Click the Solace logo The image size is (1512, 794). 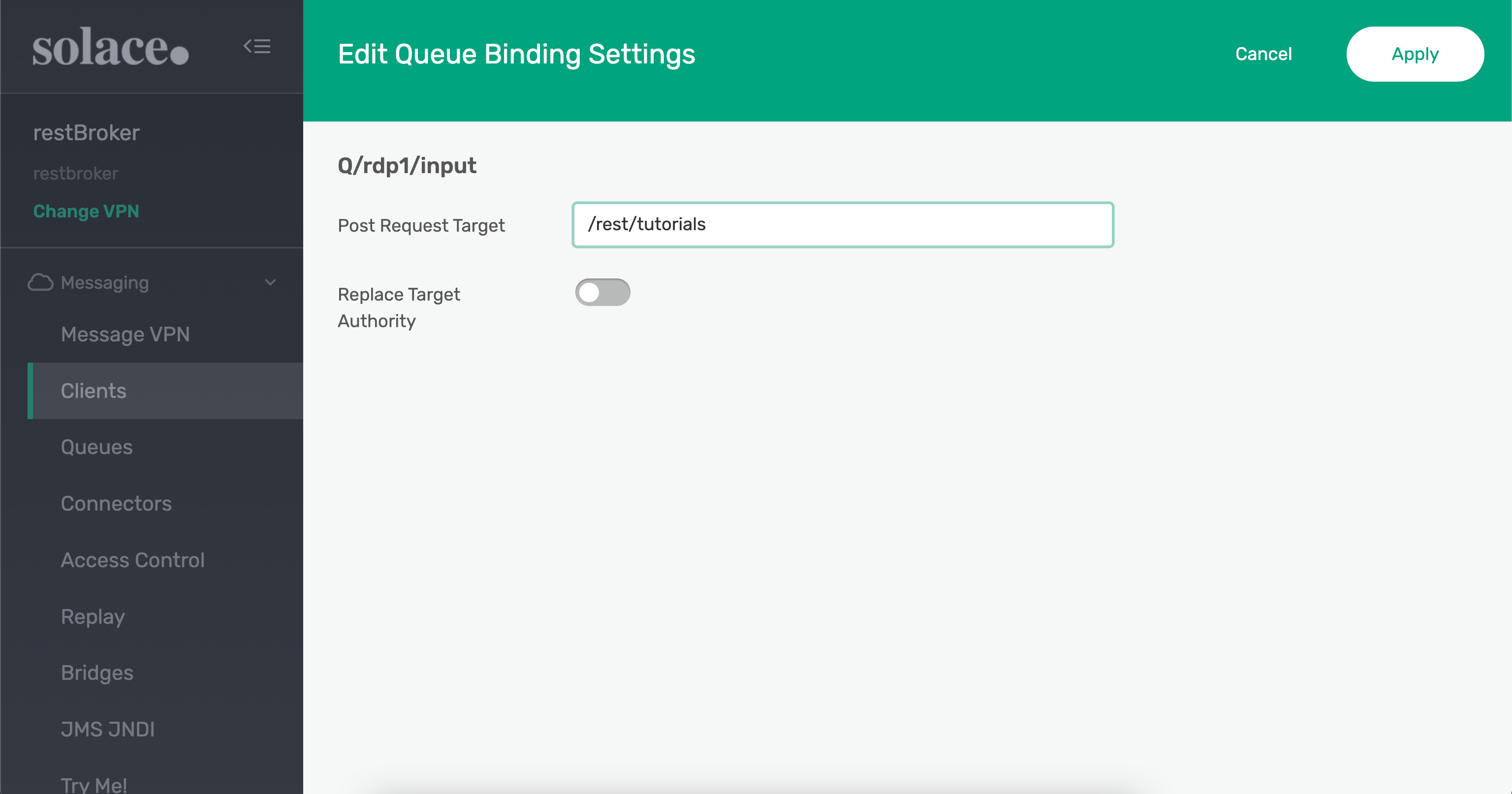(110, 47)
